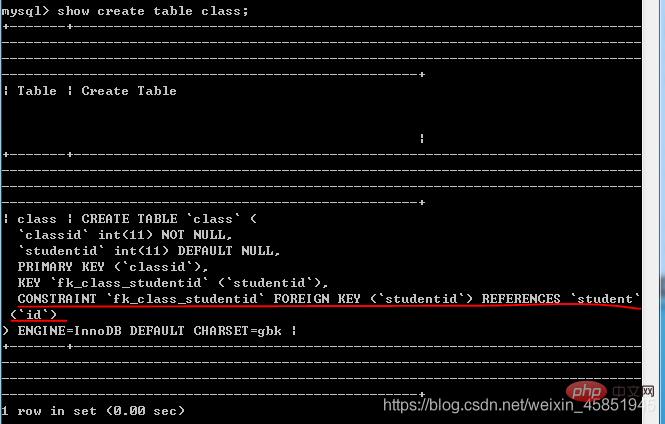The height and width of the screenshot is (424, 665).
Task: Click the word CONSTRAINT in the output
Action: click(57, 299)
